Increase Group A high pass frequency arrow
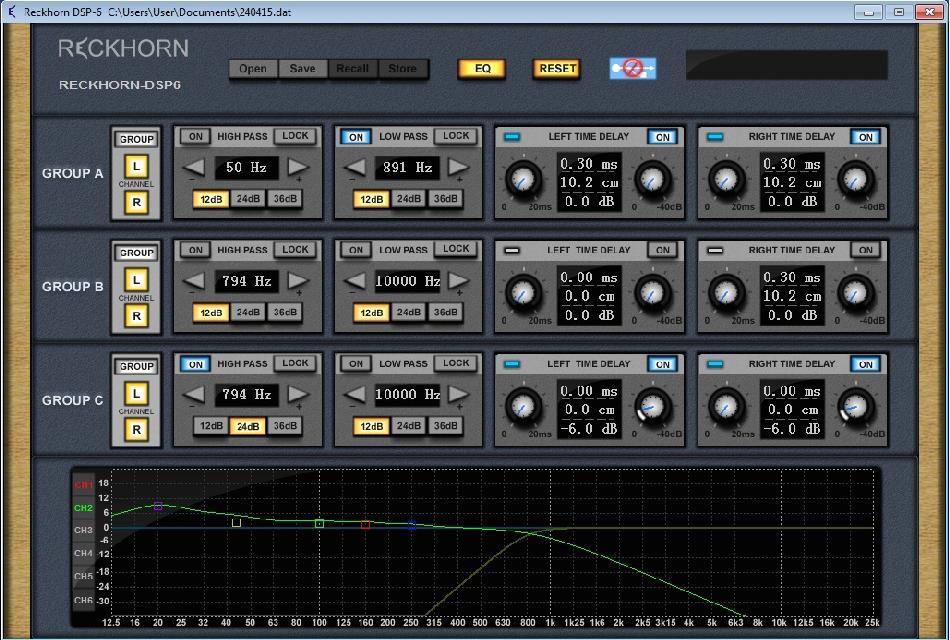 click(x=298, y=167)
